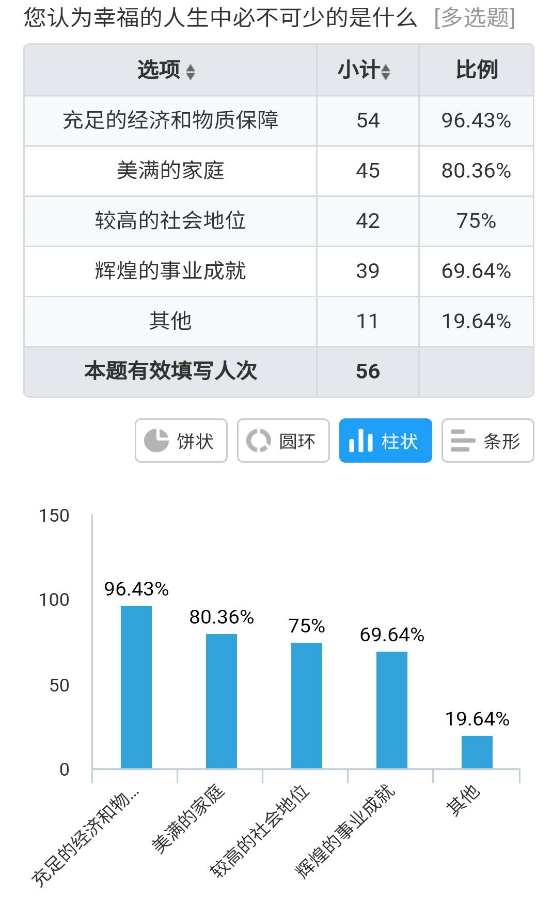Click the donut ring chart icon
The height and width of the screenshot is (914, 552).
pos(258,441)
